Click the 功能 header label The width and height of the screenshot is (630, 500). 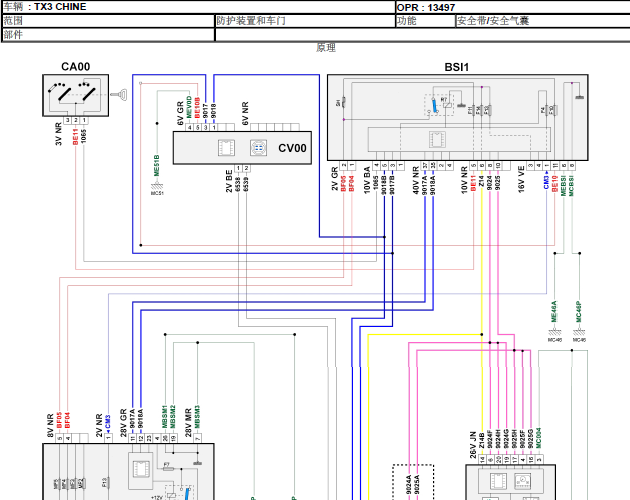pyautogui.click(x=407, y=20)
